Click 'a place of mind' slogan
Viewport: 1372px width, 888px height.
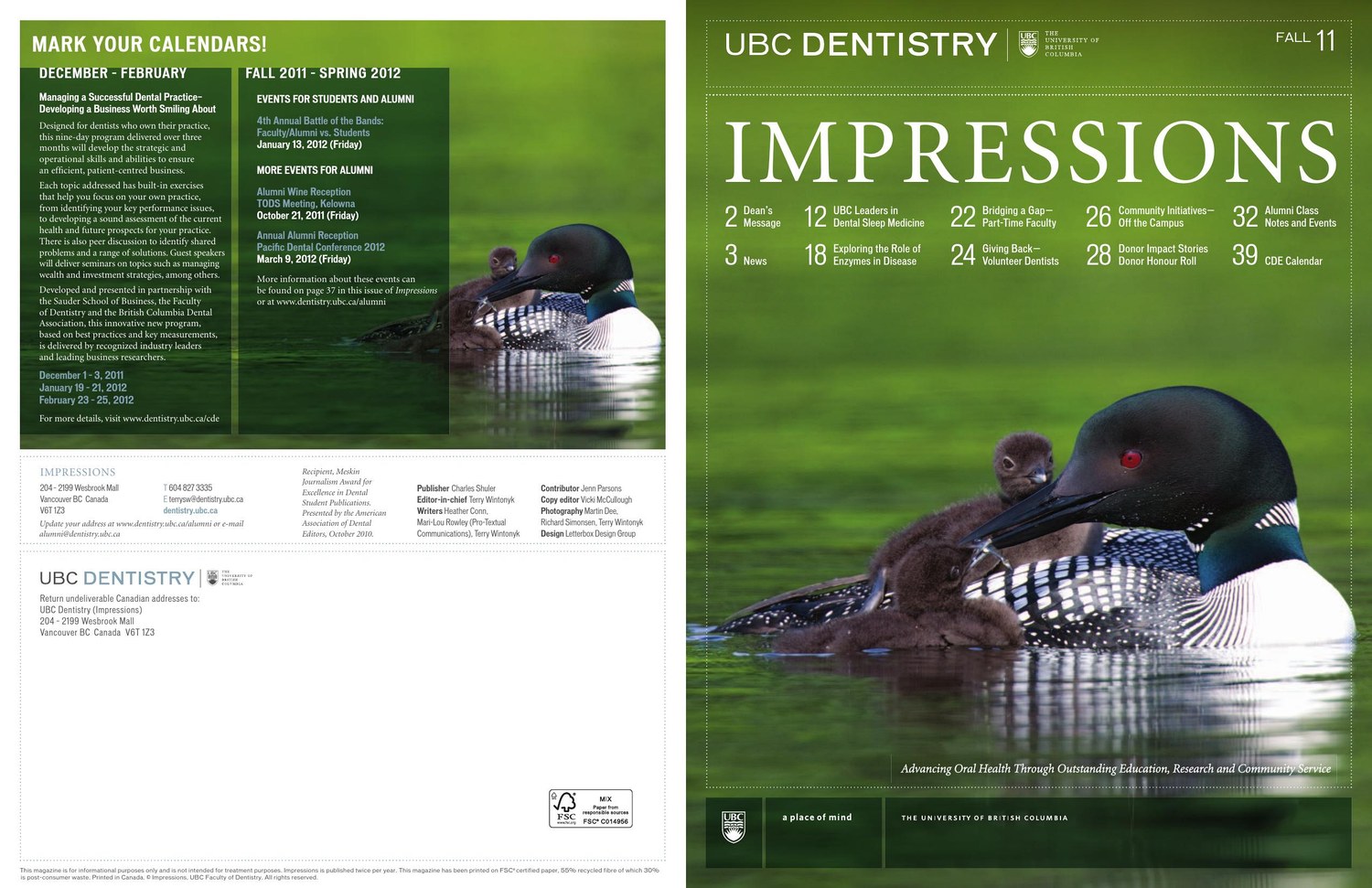[x=817, y=818]
